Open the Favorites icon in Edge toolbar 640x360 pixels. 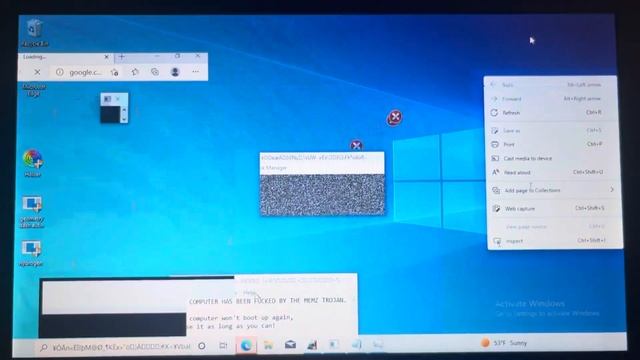pos(135,72)
